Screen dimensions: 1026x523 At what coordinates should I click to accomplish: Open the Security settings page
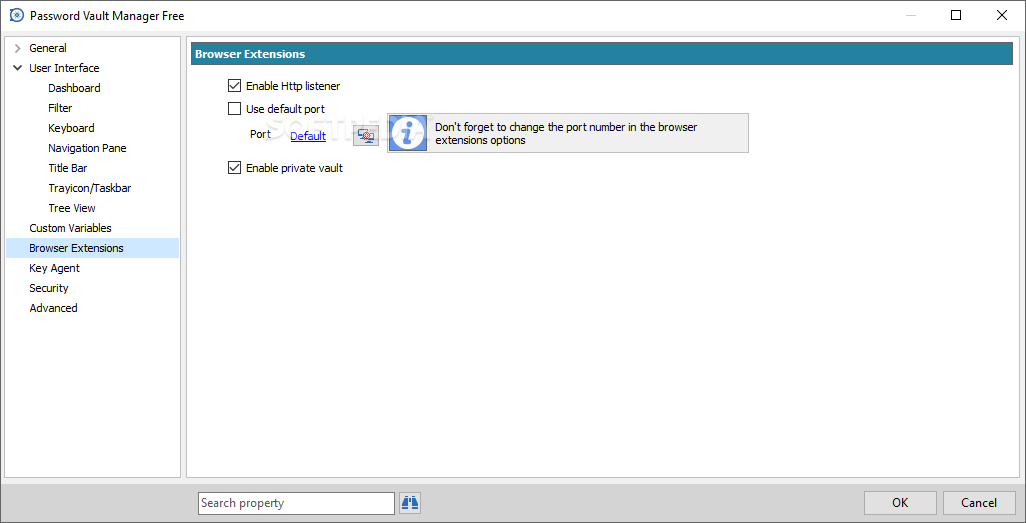[x=48, y=288]
